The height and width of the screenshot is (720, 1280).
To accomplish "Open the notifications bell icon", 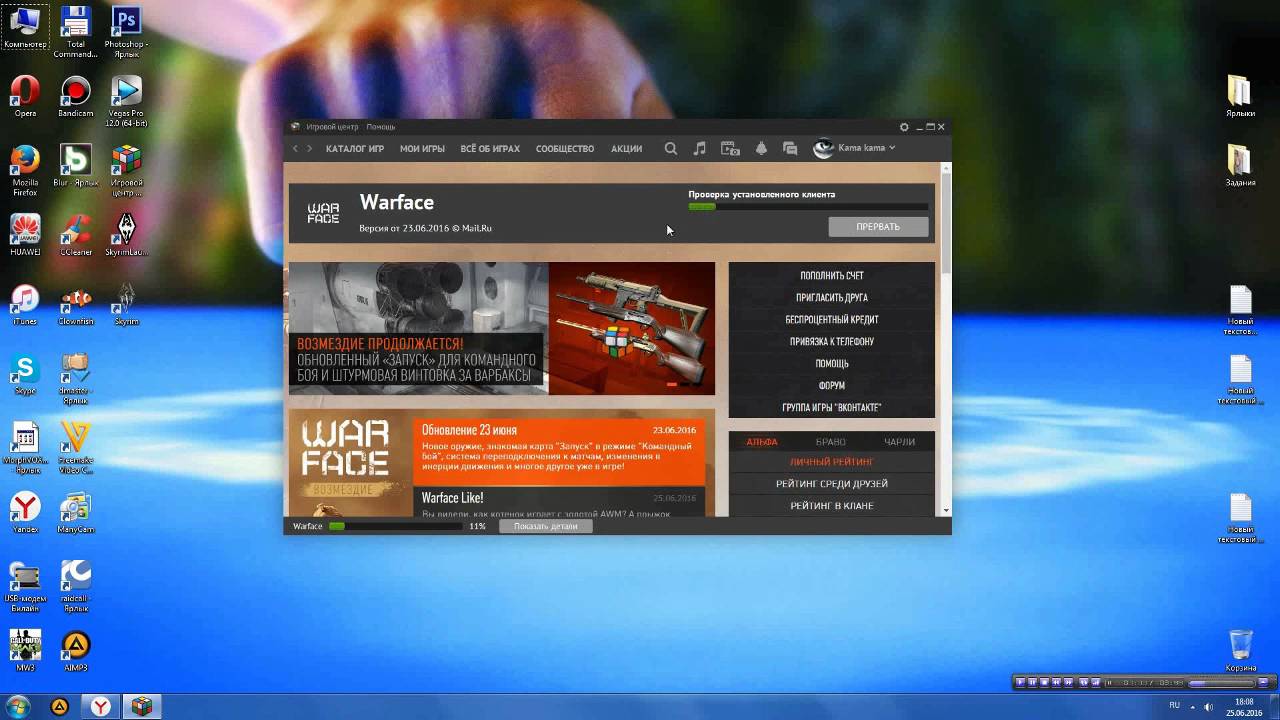I will 761,148.
